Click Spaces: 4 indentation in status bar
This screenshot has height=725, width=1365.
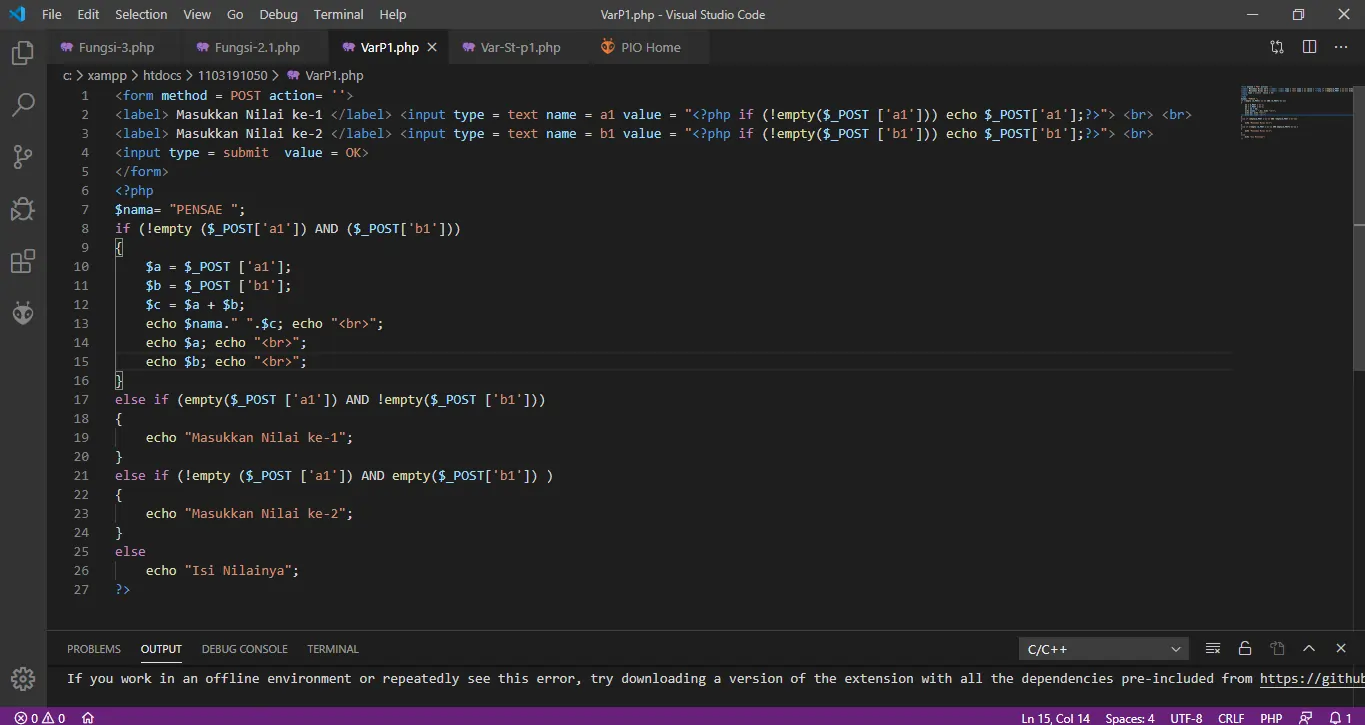pyautogui.click(x=1130, y=717)
